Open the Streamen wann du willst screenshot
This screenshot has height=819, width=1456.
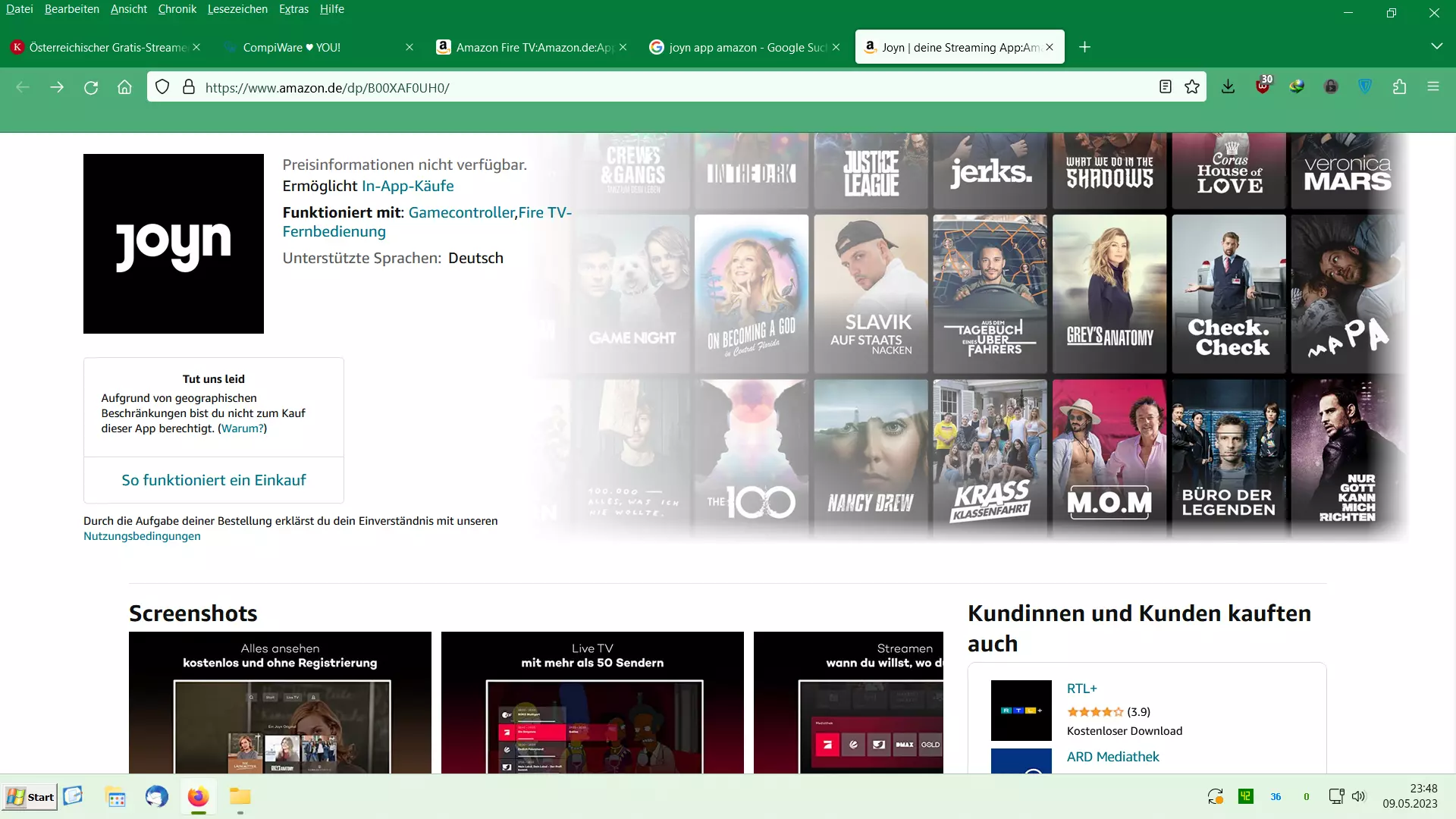pos(849,702)
